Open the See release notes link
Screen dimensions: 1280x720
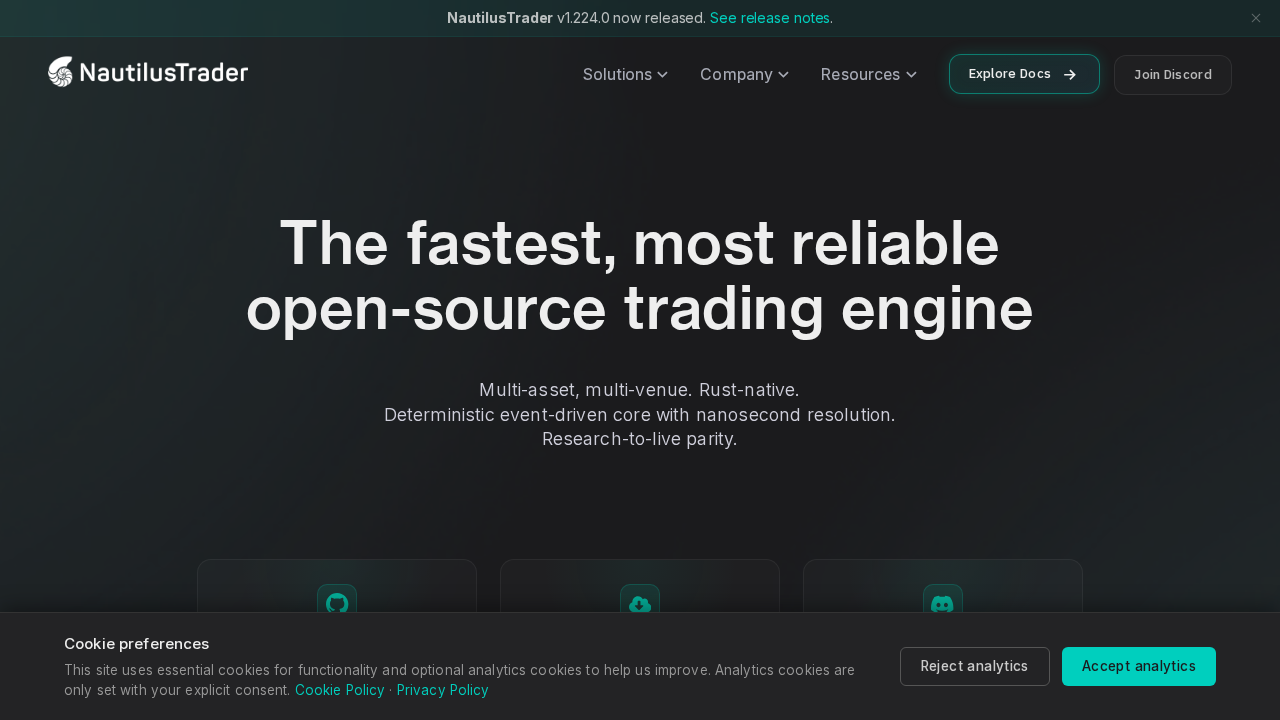(769, 18)
